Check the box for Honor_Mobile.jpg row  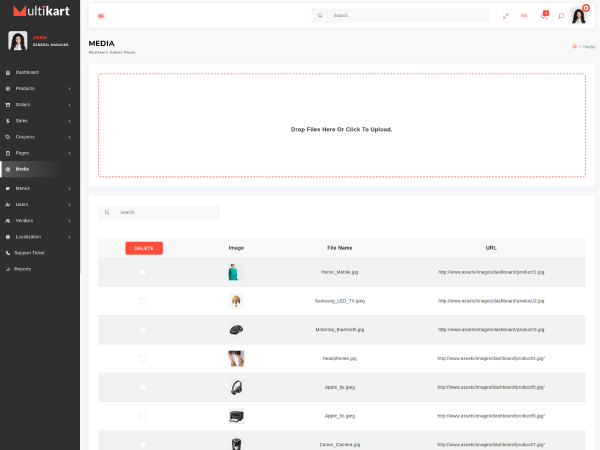143,272
